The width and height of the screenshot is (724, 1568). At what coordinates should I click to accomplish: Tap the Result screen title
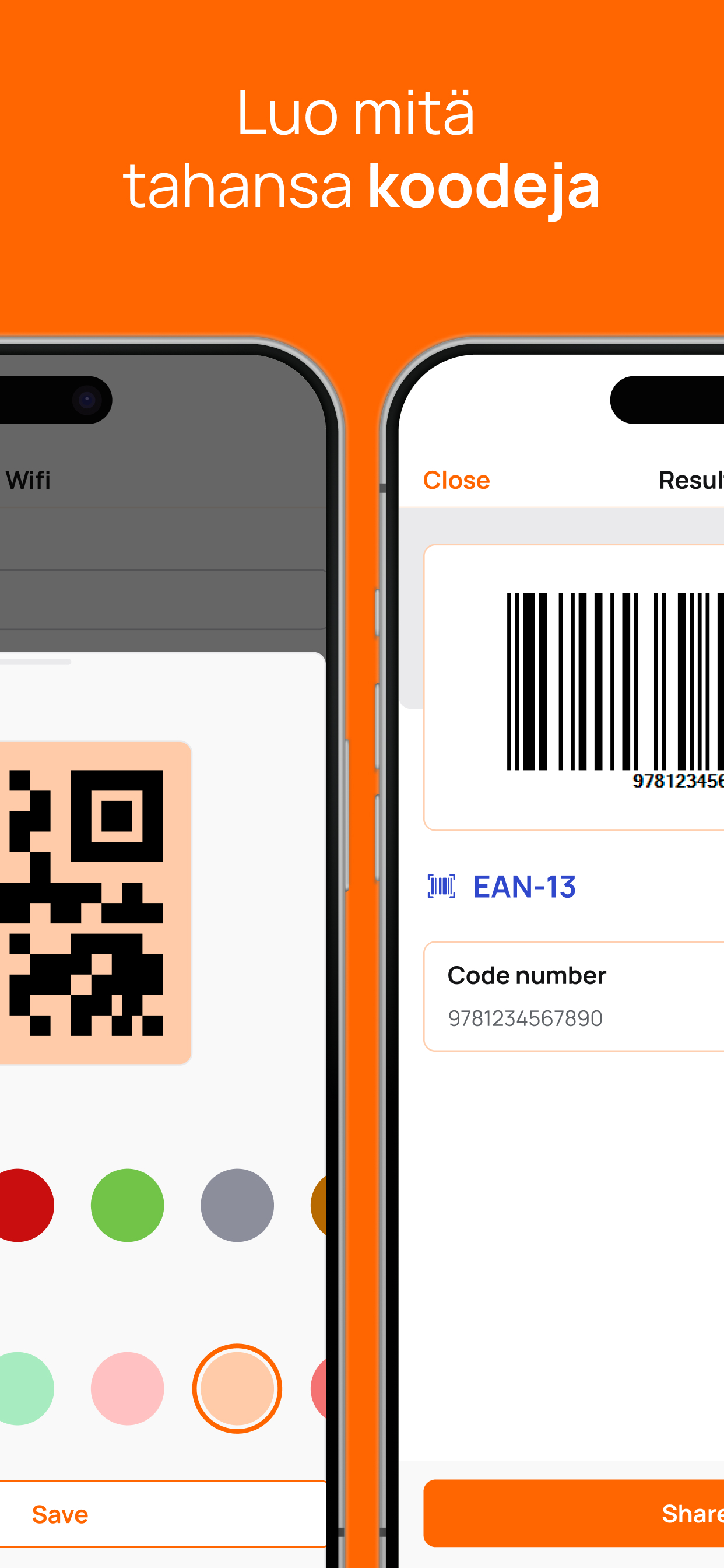(x=692, y=480)
